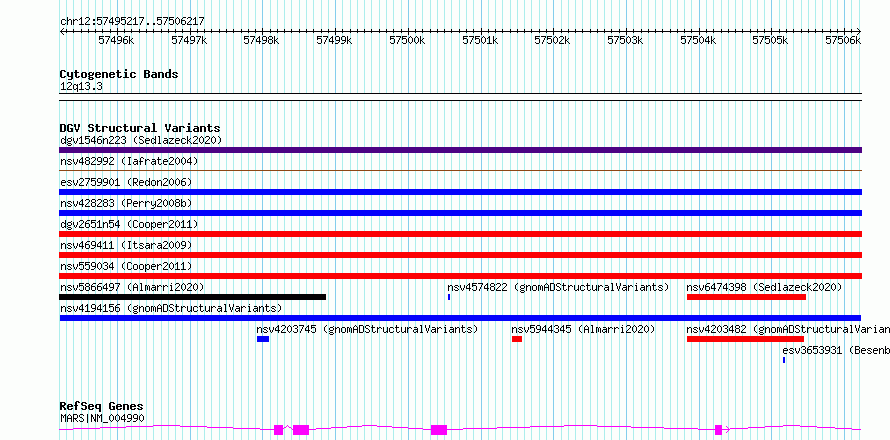The image size is (890, 440).
Task: Select the red nsv6474398 variant bar
Action: click(x=746, y=297)
